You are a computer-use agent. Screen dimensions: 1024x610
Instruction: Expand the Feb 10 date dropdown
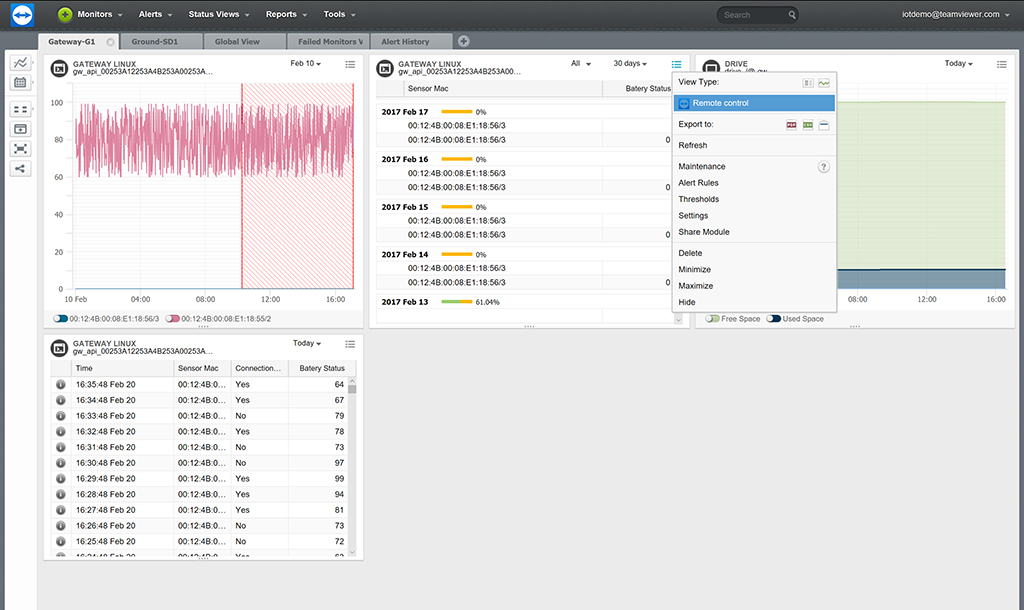[305, 64]
